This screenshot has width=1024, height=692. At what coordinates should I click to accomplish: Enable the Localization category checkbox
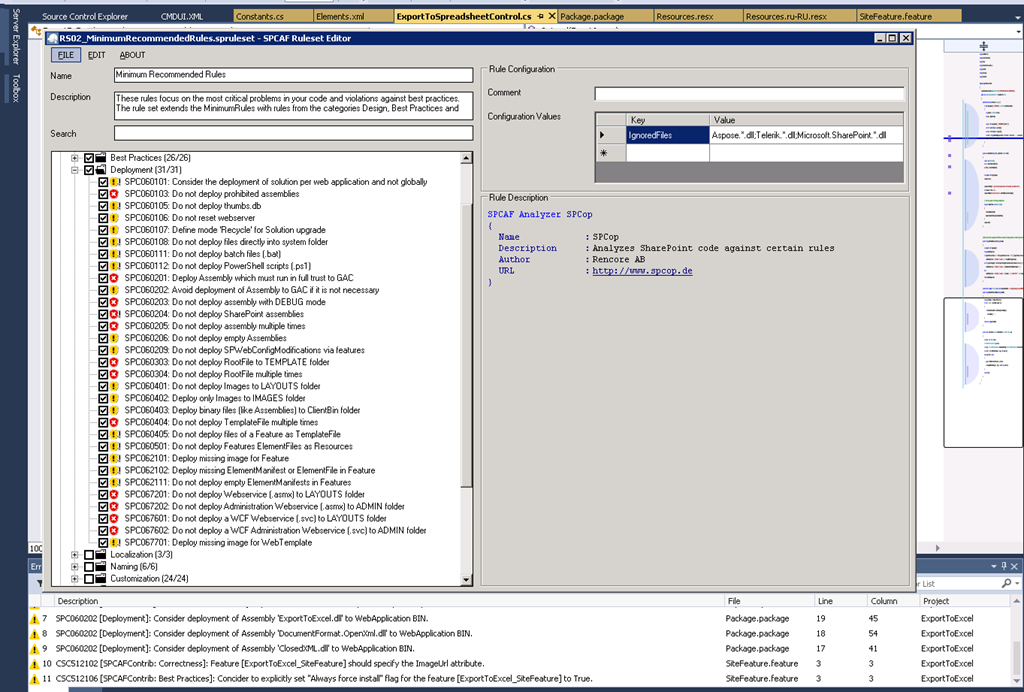(89, 554)
